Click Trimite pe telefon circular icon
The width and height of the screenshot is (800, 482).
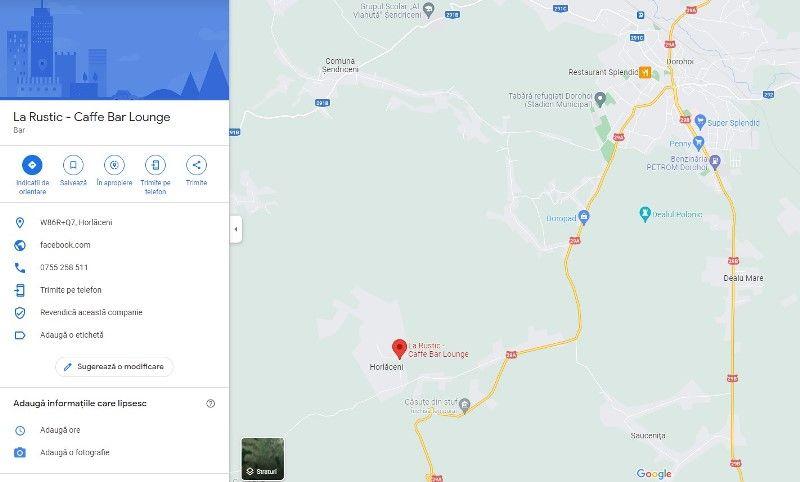(155, 165)
